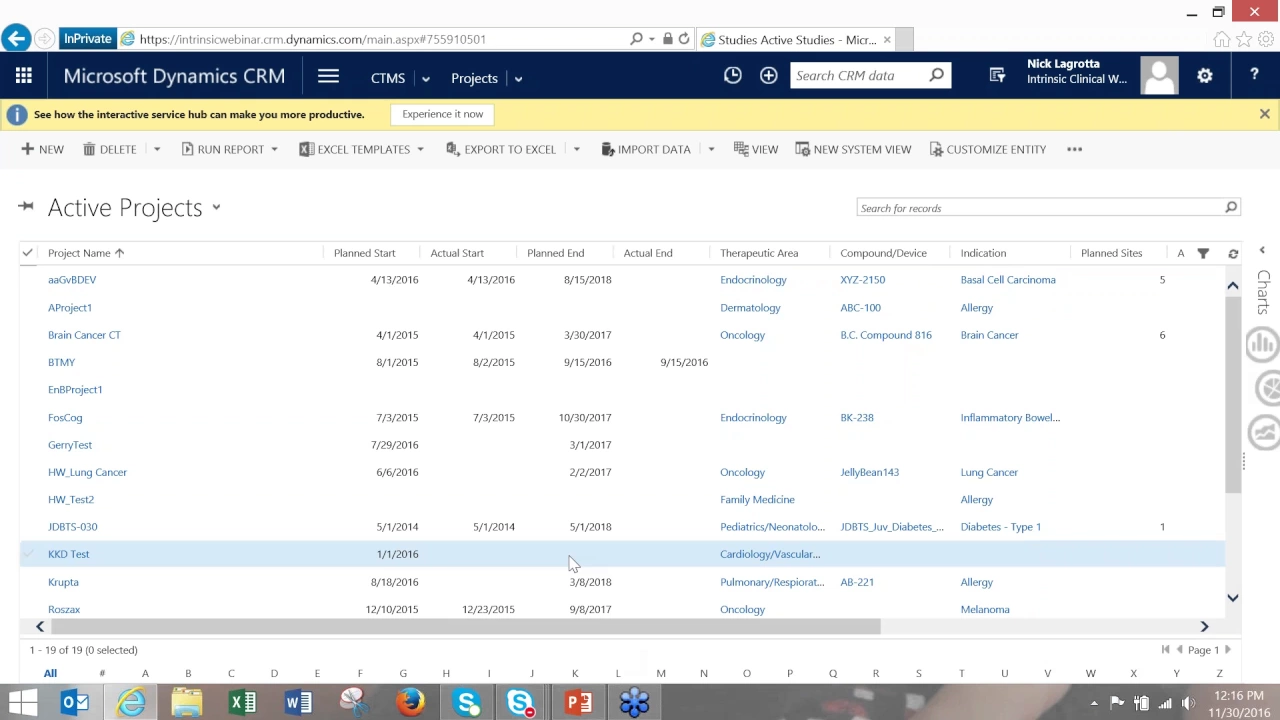This screenshot has width=1280, height=720.
Task: Expand the Run Report dropdown arrow
Action: (x=274, y=149)
